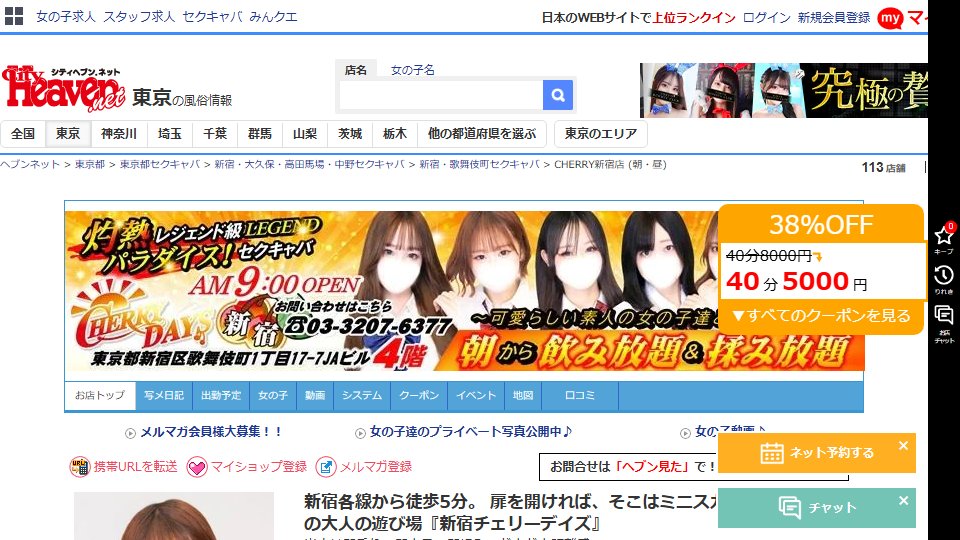Viewport: 960px width, 540px height.
Task: Click the 携帯URLを転送 icon
Action: [80, 467]
